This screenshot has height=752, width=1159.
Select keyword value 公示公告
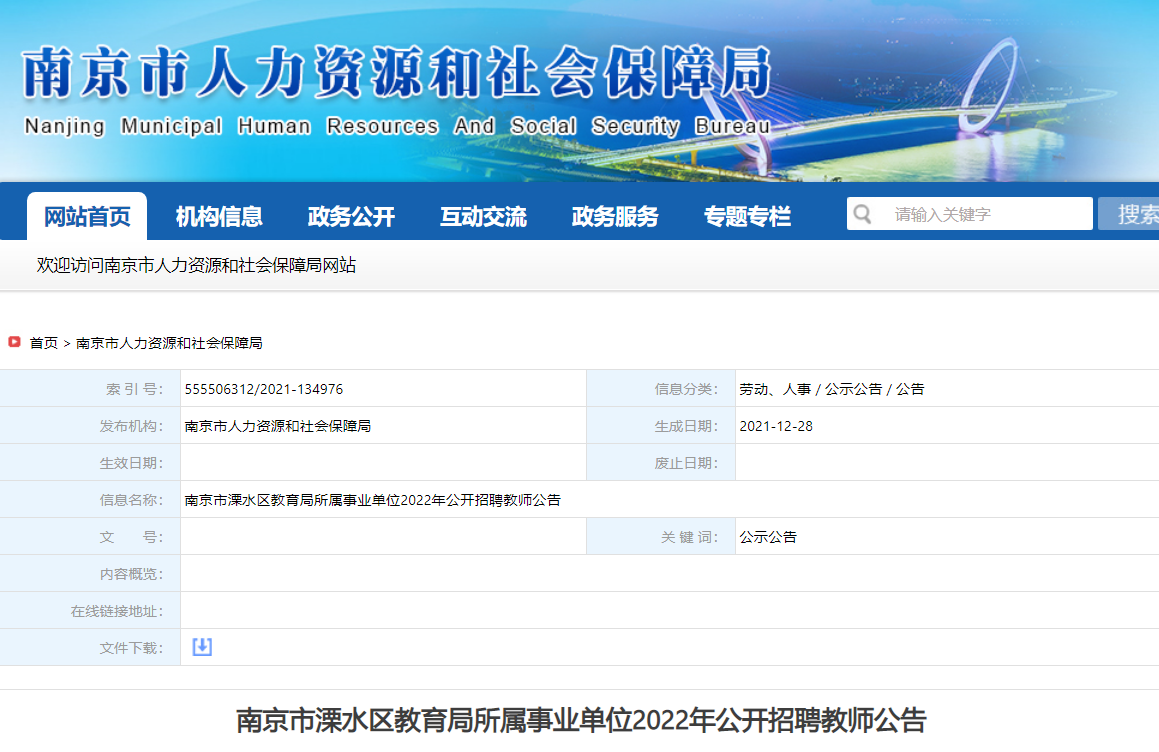click(768, 537)
